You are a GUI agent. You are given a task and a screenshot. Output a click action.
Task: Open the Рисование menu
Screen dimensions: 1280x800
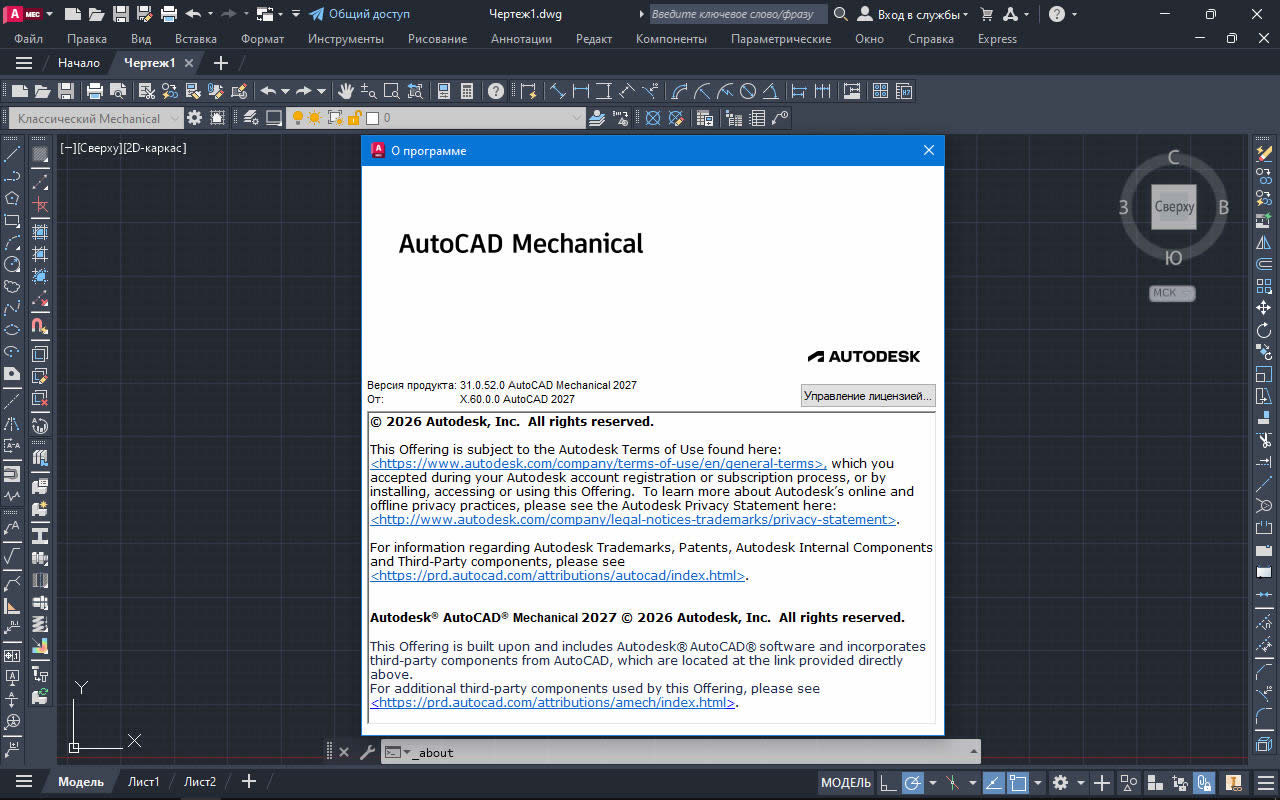tap(437, 39)
